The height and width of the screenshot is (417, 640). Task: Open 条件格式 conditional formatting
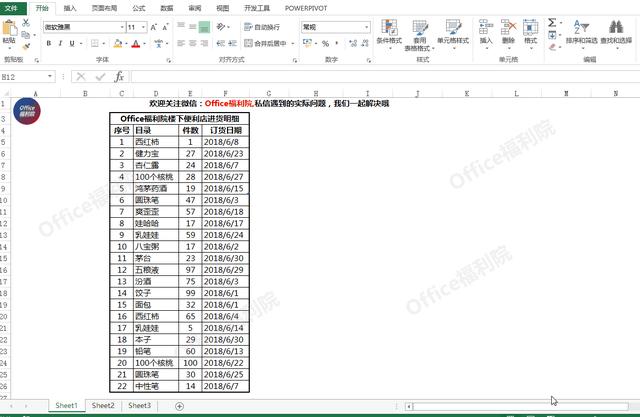389,34
